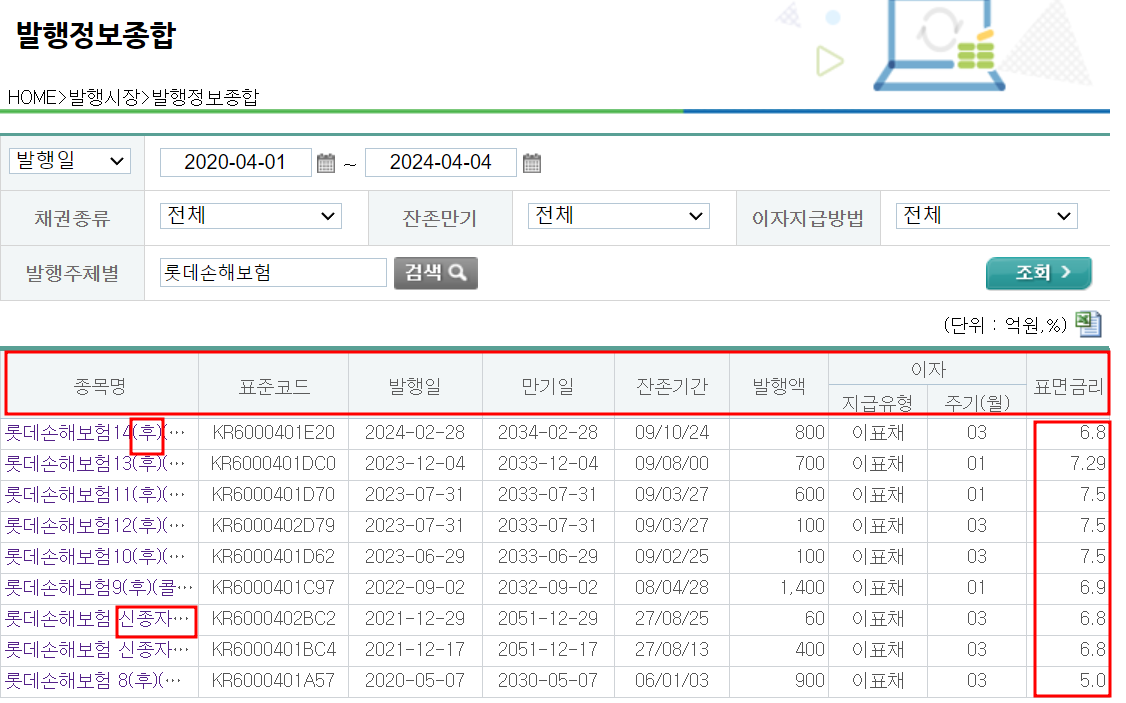Open calendar picker for start date

(326, 163)
